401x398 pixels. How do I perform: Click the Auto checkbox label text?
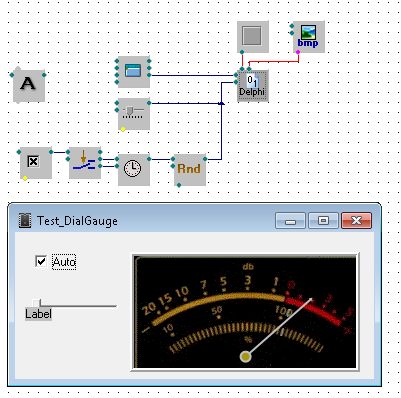pos(64,262)
